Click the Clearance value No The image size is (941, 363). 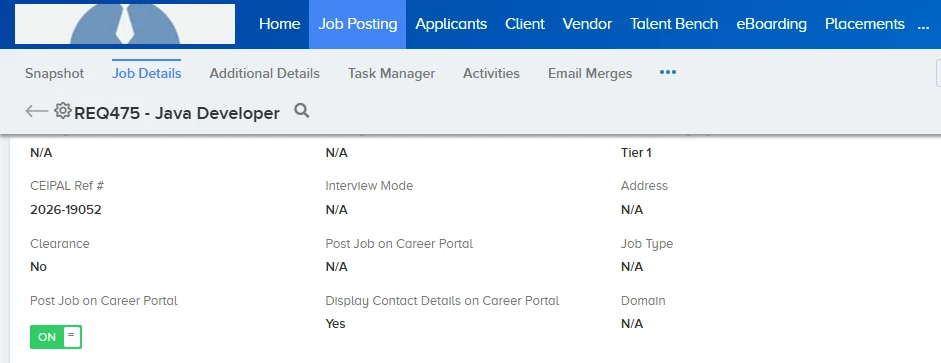pyautogui.click(x=38, y=266)
